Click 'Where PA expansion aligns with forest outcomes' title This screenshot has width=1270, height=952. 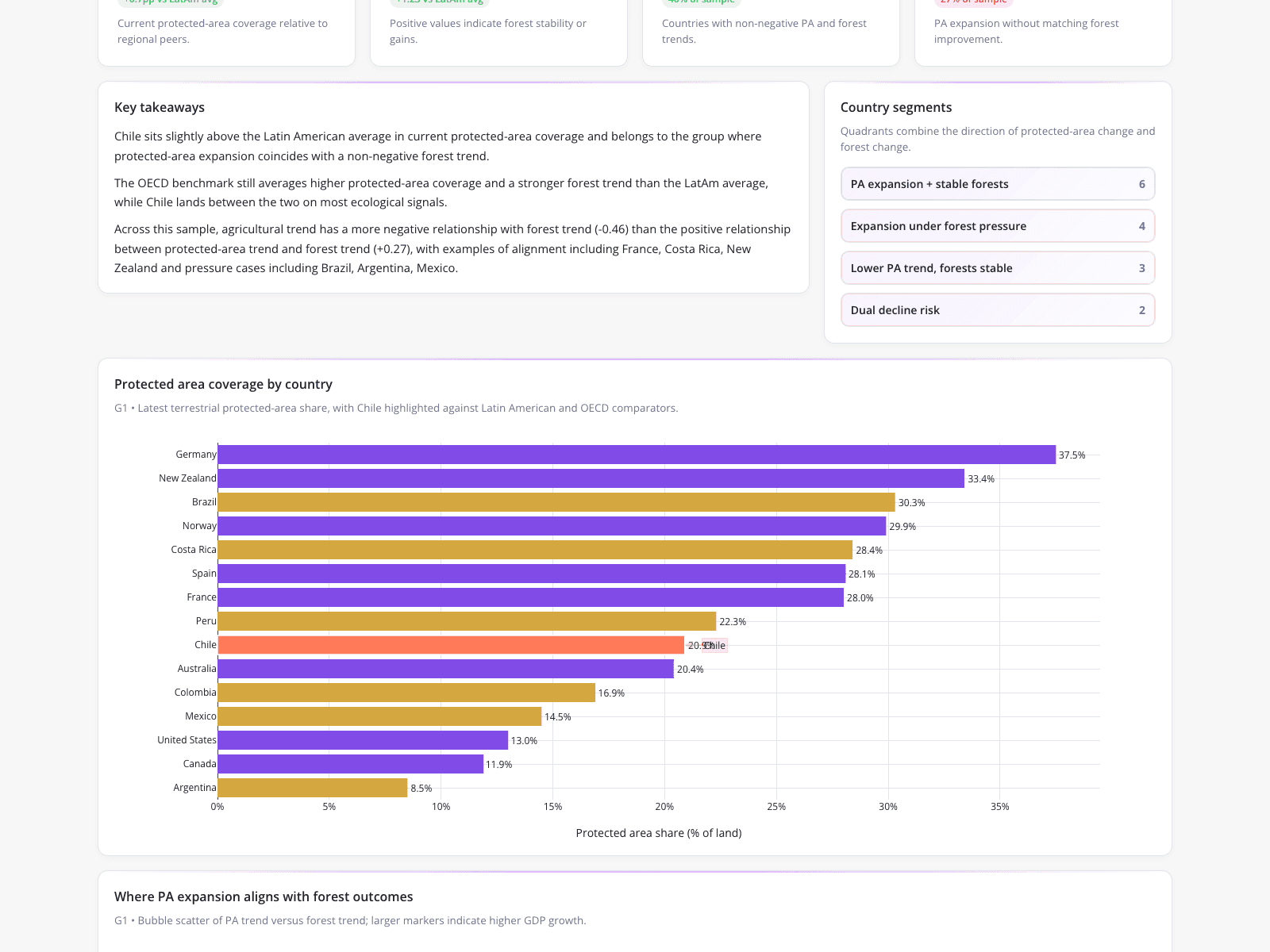click(264, 896)
